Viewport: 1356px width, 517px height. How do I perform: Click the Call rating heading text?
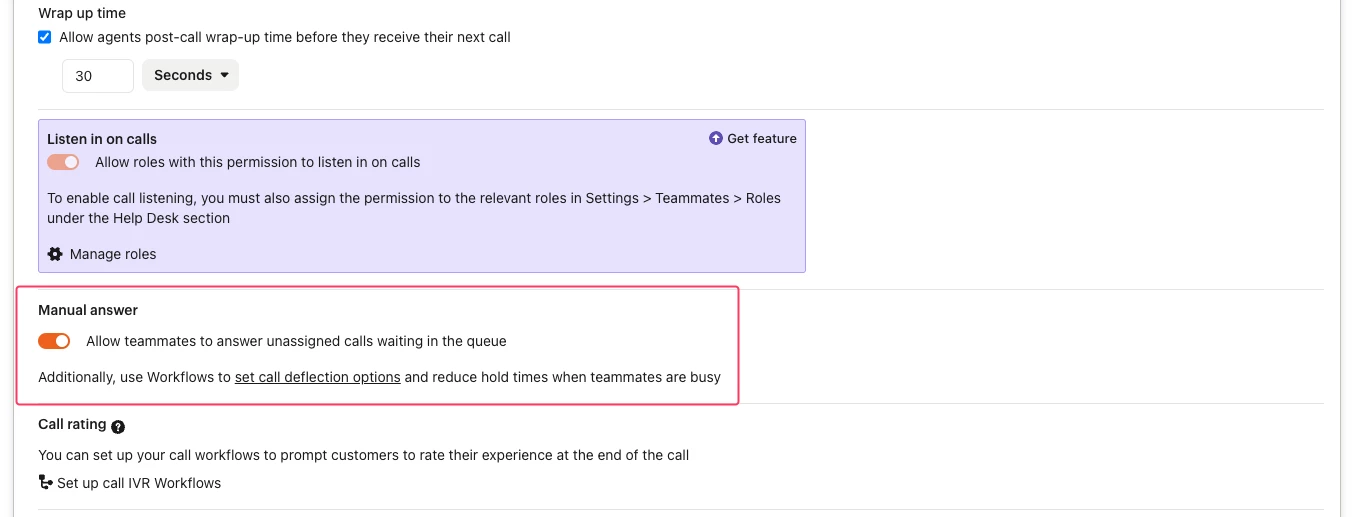[72, 424]
